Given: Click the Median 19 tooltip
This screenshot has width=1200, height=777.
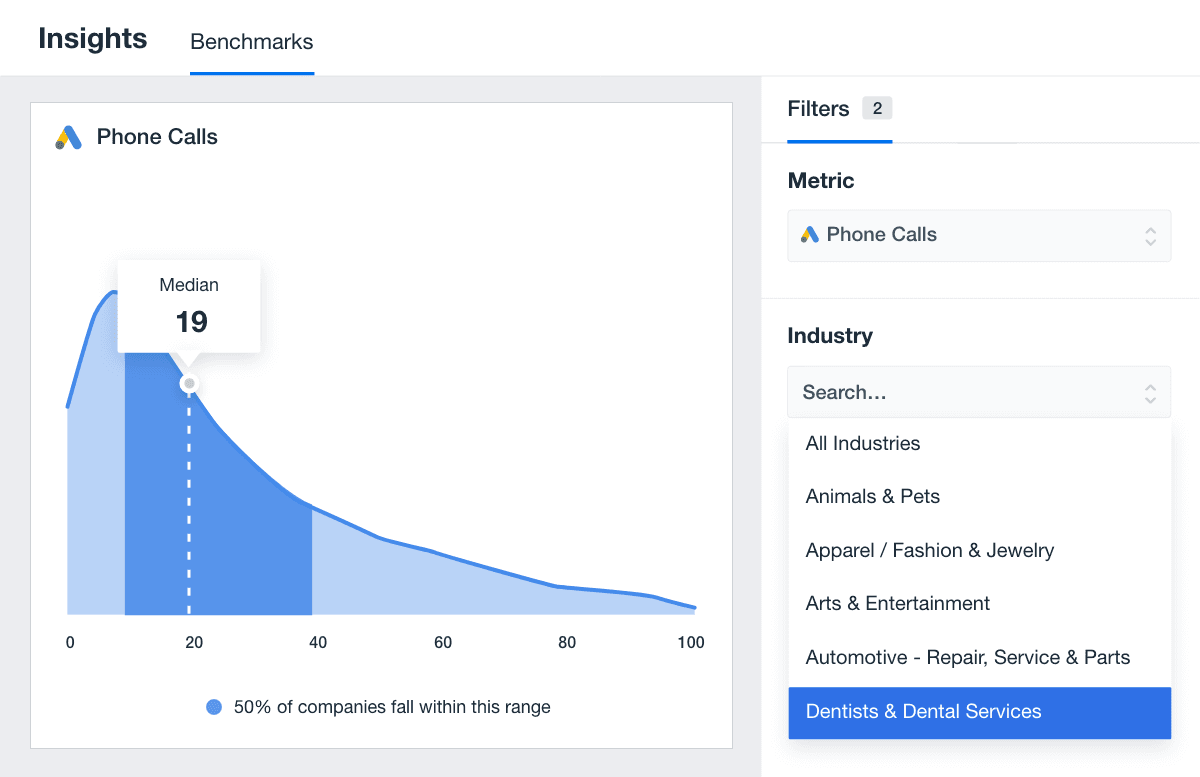Looking at the screenshot, I should pos(189,306).
